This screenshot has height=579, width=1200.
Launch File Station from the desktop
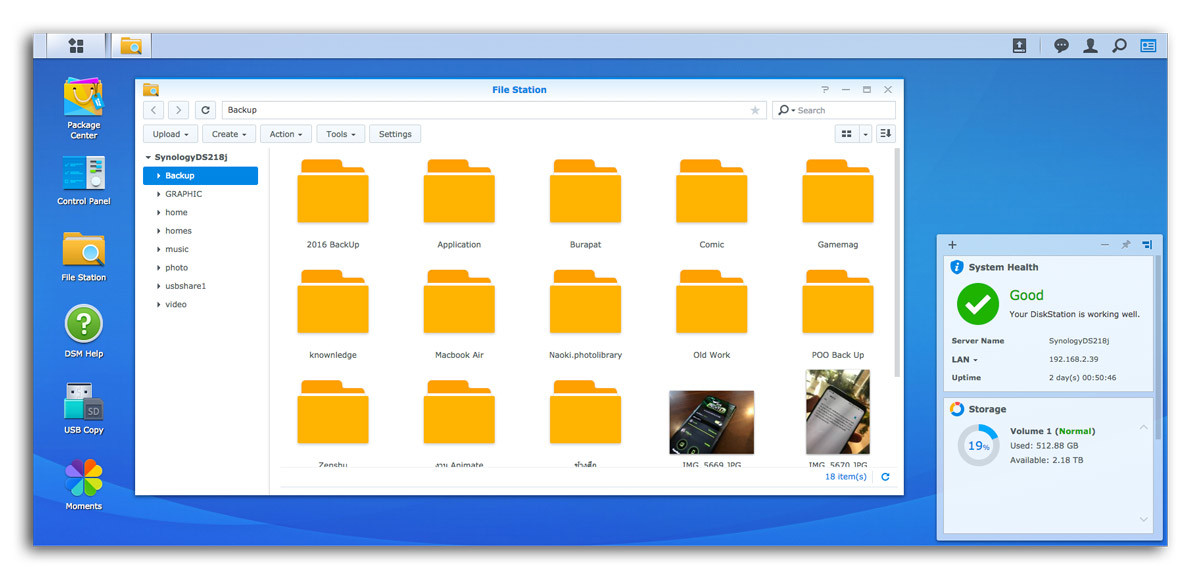pos(84,256)
